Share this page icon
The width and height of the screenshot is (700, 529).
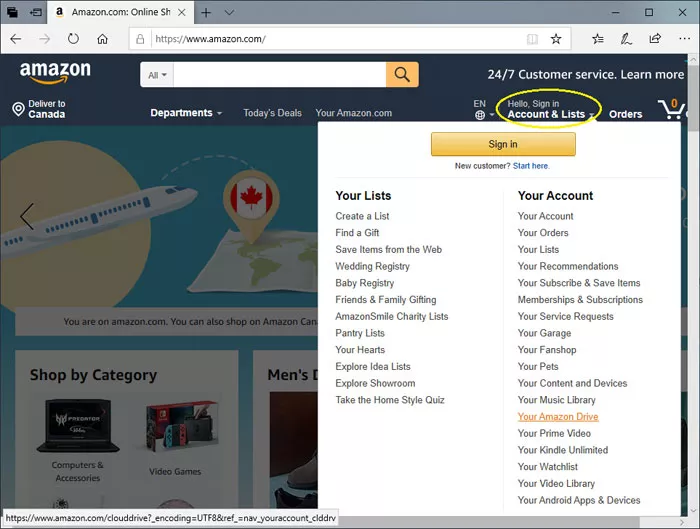(655, 39)
